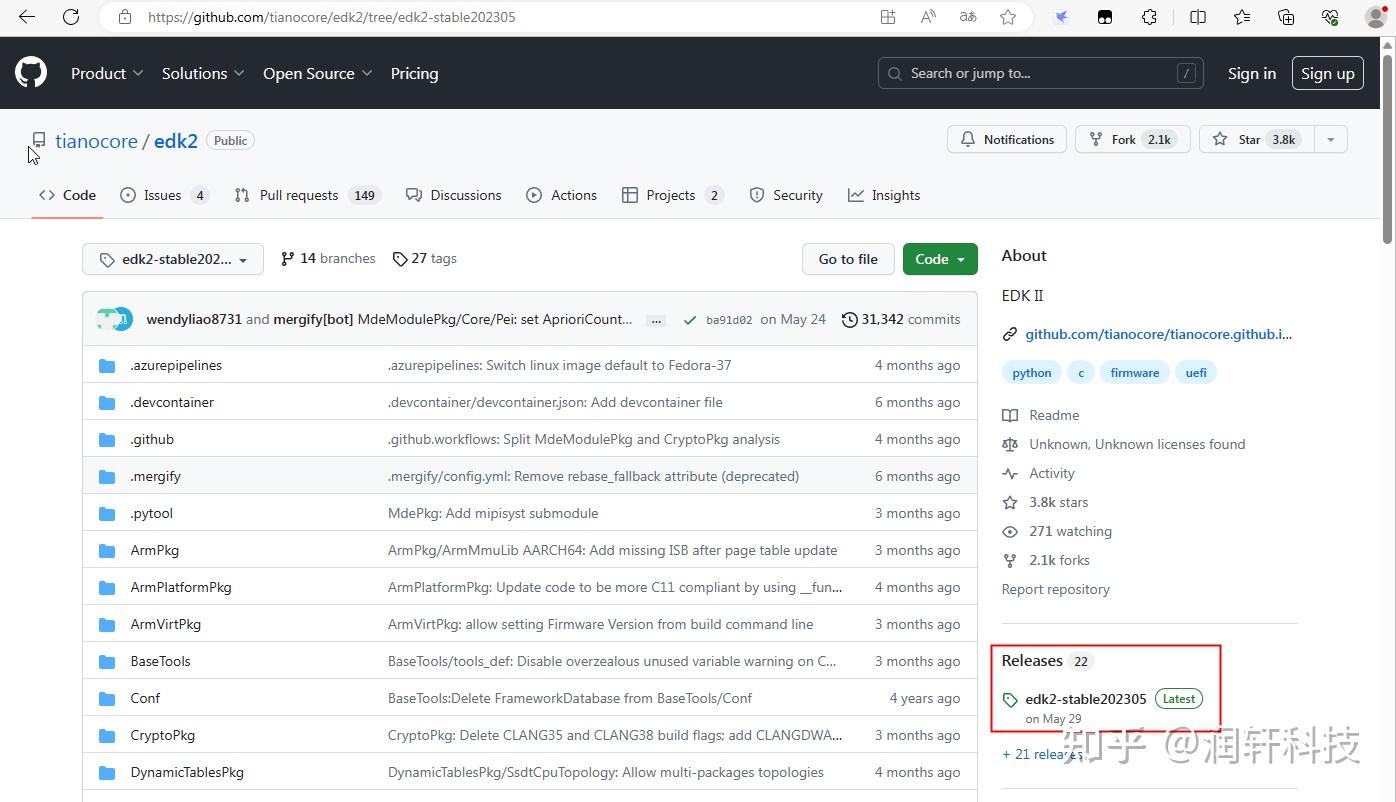
Task: Click the Sign up button
Action: (1327, 73)
